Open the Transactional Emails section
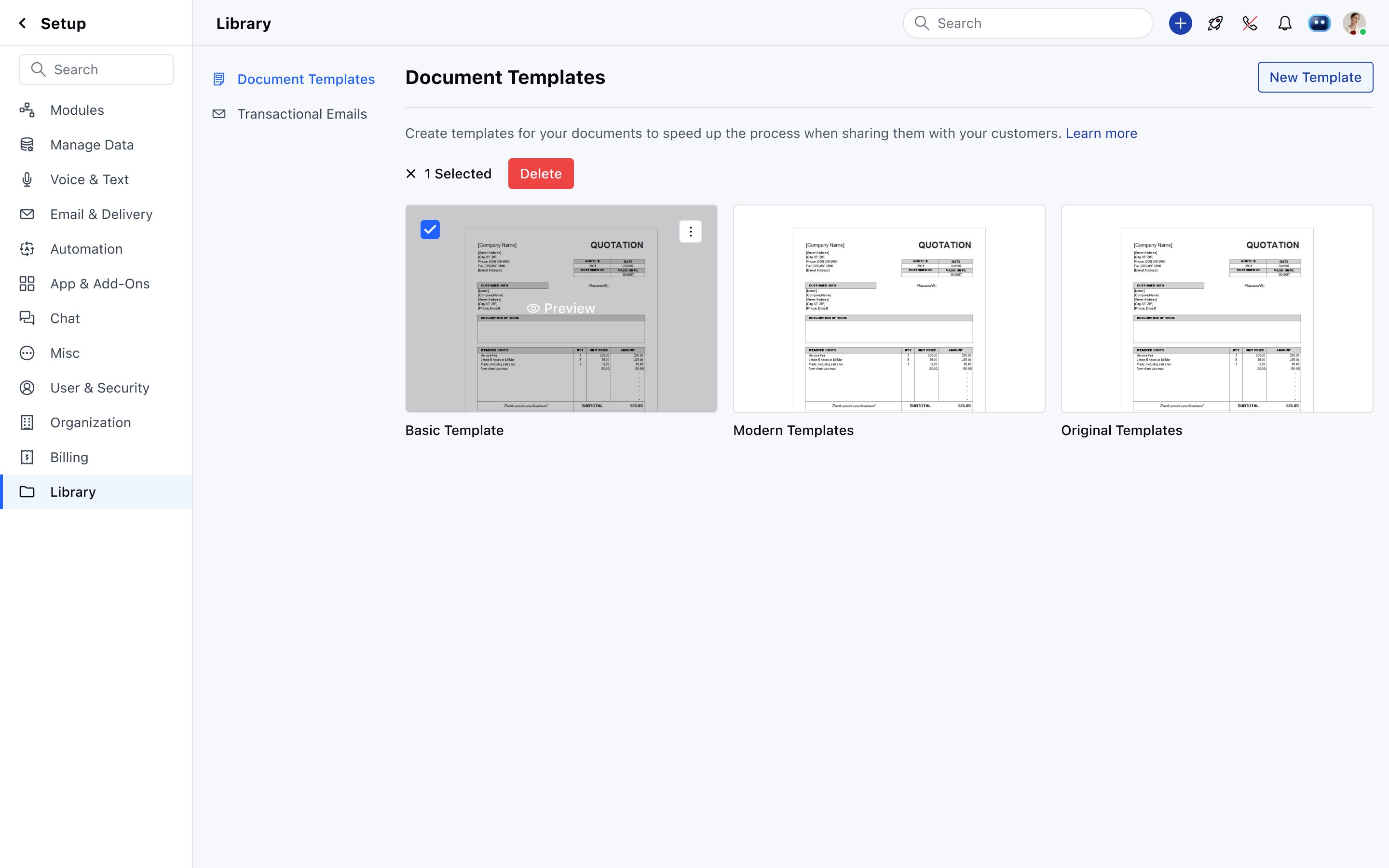This screenshot has height=868, width=1389. (289, 114)
